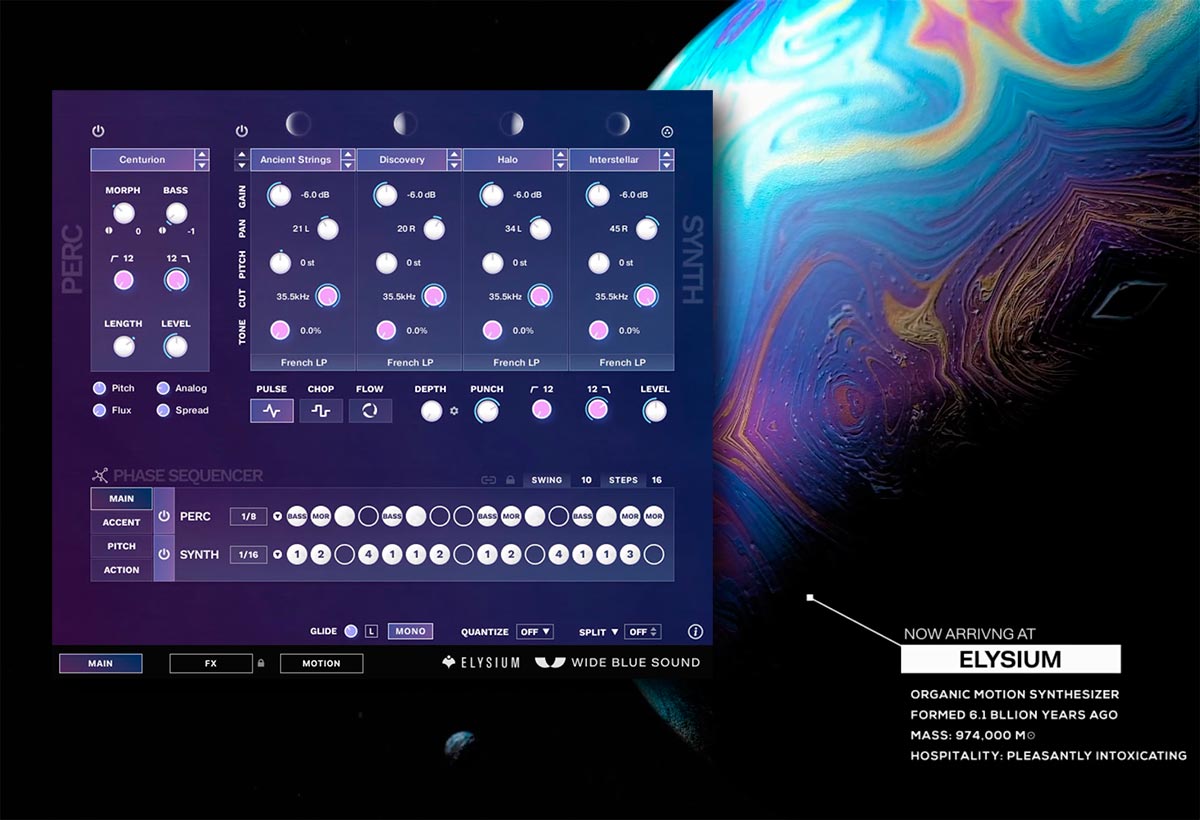Toggle the SYNTH section power icon above GAIN
The width and height of the screenshot is (1200, 820).
pyautogui.click(x=241, y=131)
